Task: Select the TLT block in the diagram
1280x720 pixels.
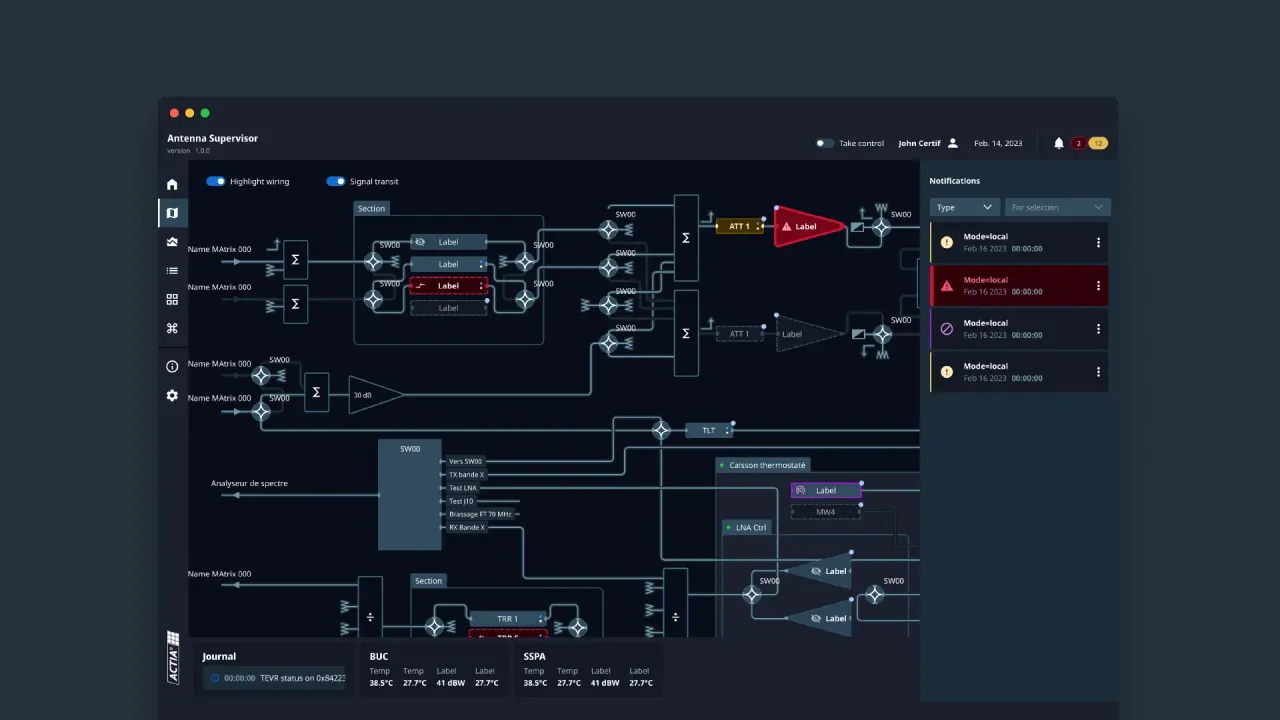Action: [x=709, y=431]
